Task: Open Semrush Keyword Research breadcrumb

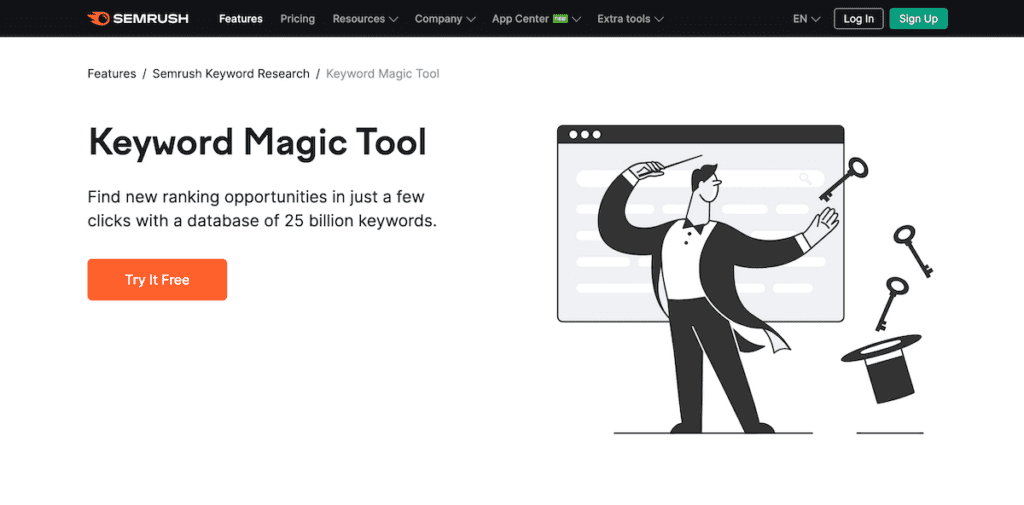Action: click(231, 74)
